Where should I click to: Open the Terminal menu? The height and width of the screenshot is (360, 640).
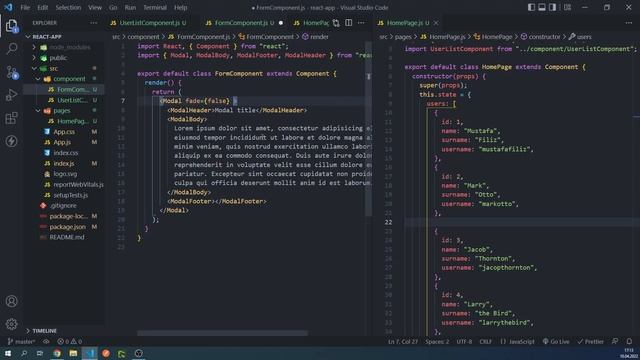155,7
